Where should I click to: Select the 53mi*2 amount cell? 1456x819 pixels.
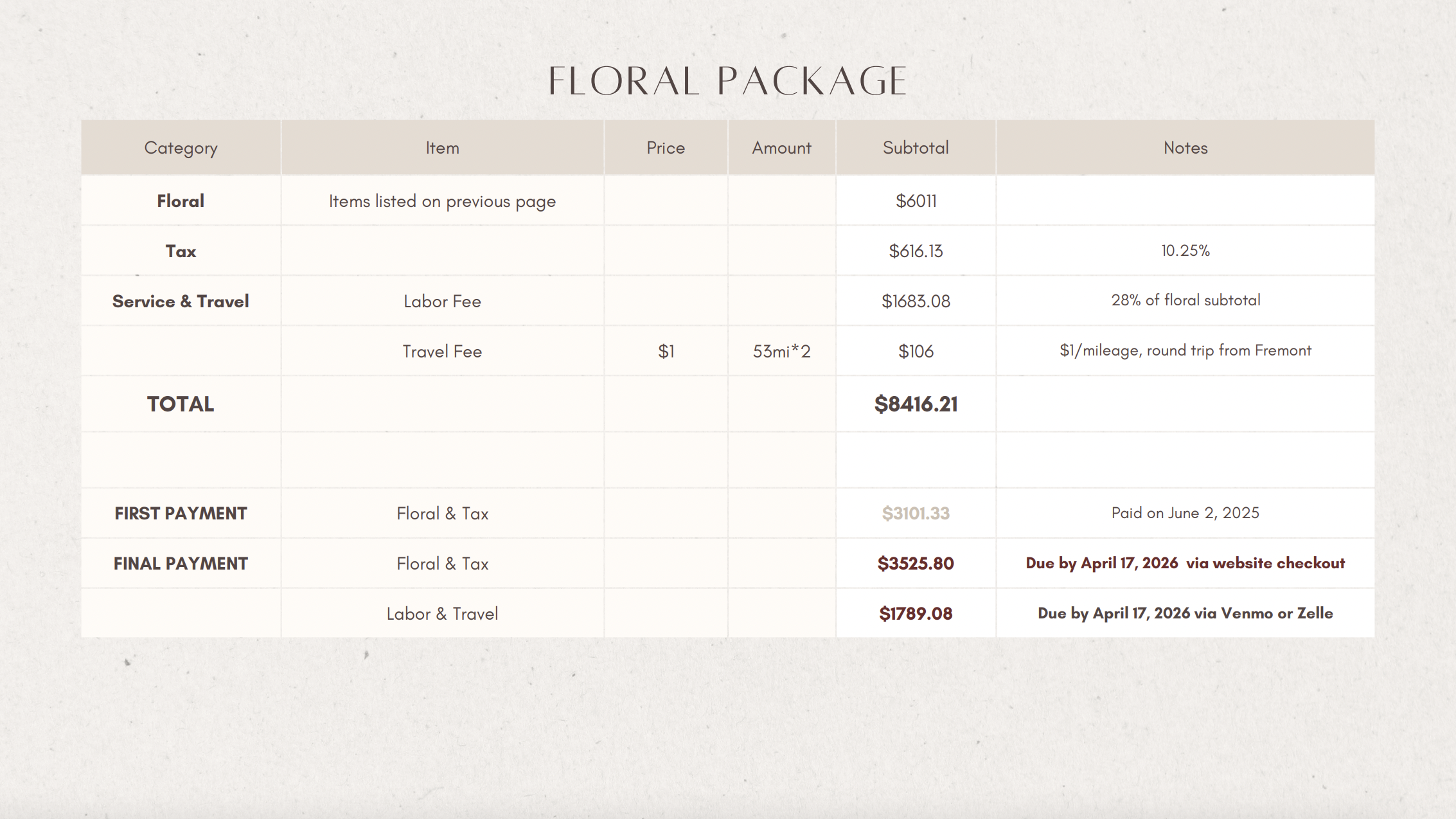[x=781, y=352]
